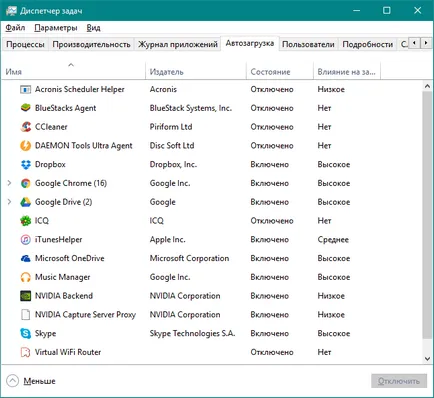Click the Меньше link
434x398 pixels.
pyautogui.click(x=39, y=381)
